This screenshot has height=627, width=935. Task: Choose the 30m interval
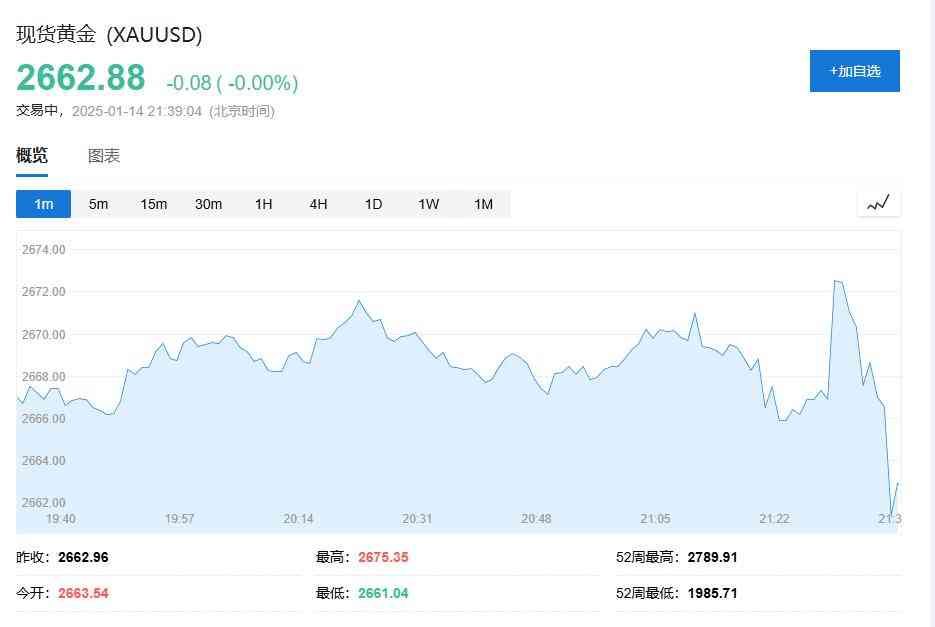(208, 204)
